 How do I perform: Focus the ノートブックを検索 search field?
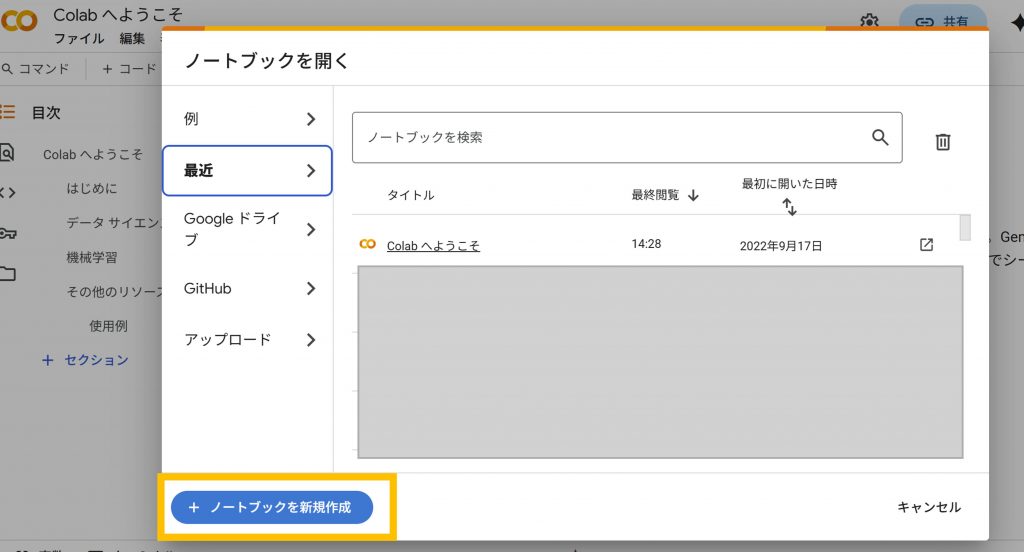[627, 137]
